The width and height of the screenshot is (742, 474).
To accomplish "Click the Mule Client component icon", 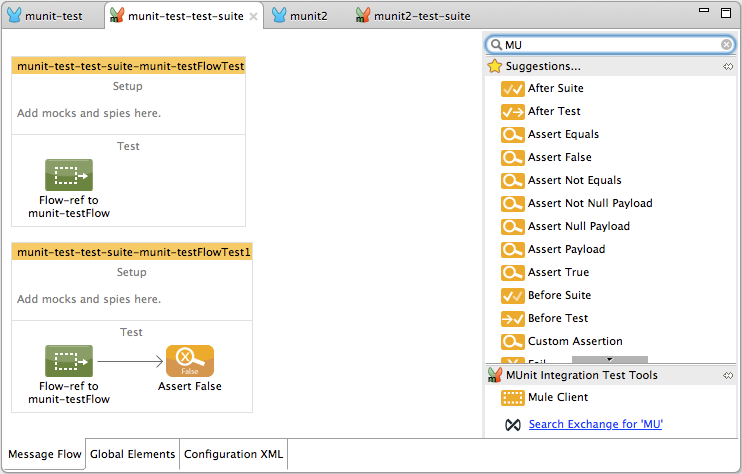I will (x=512, y=397).
